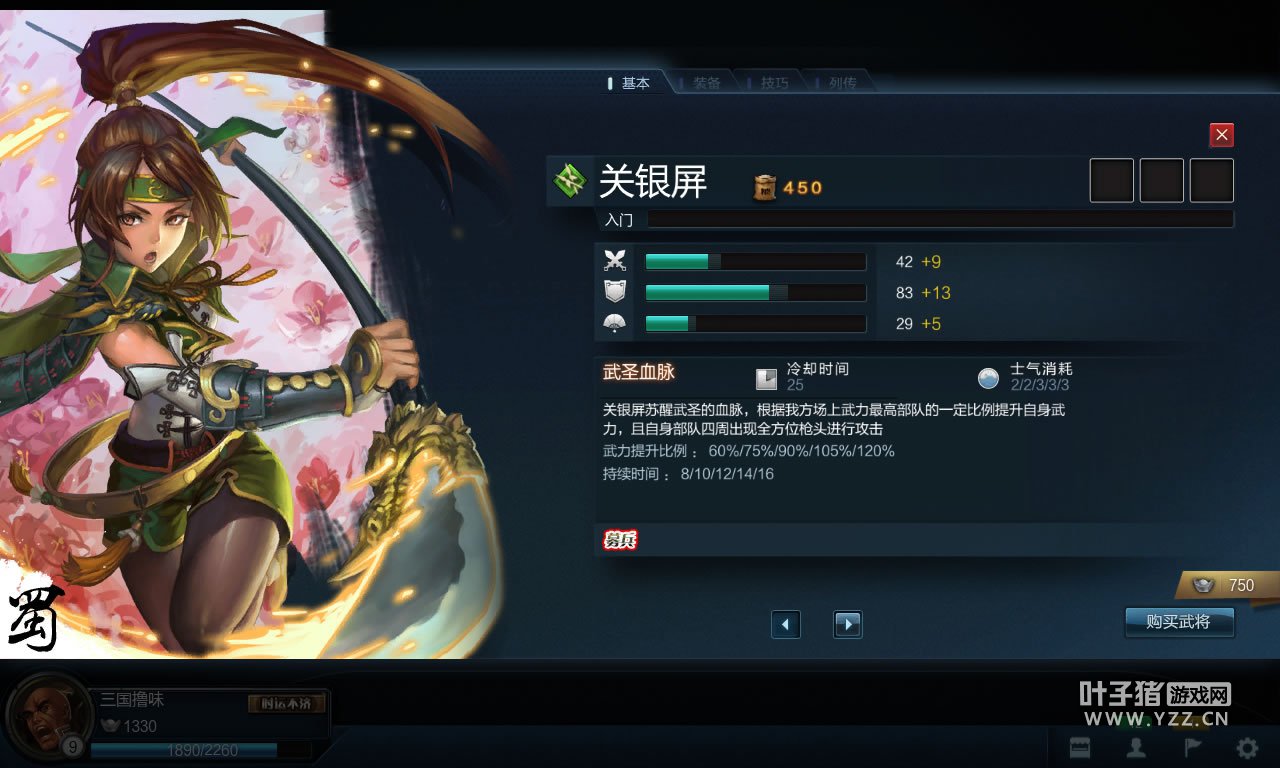The image size is (1280, 768).
Task: Click the 购买武将 button
Action: click(1179, 622)
